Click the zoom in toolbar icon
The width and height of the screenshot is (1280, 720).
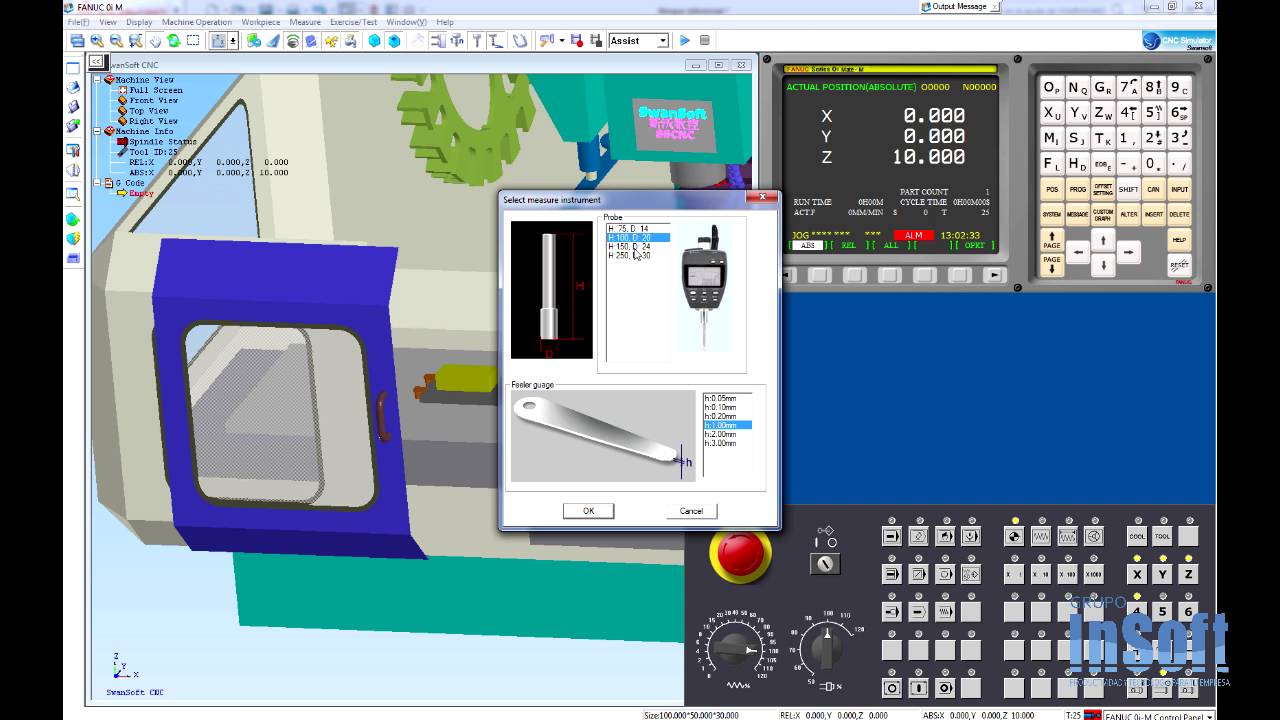coord(97,41)
